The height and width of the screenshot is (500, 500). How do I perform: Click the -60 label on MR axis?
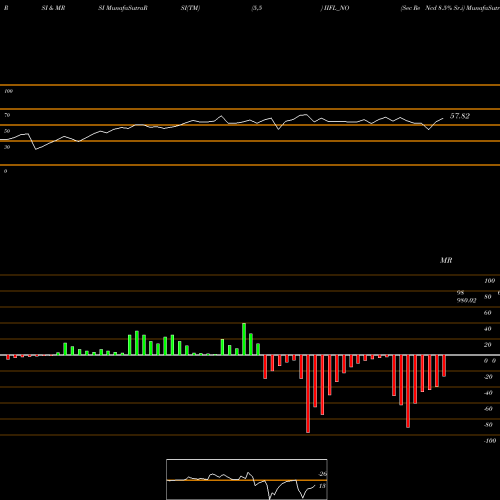pyautogui.click(x=488, y=408)
